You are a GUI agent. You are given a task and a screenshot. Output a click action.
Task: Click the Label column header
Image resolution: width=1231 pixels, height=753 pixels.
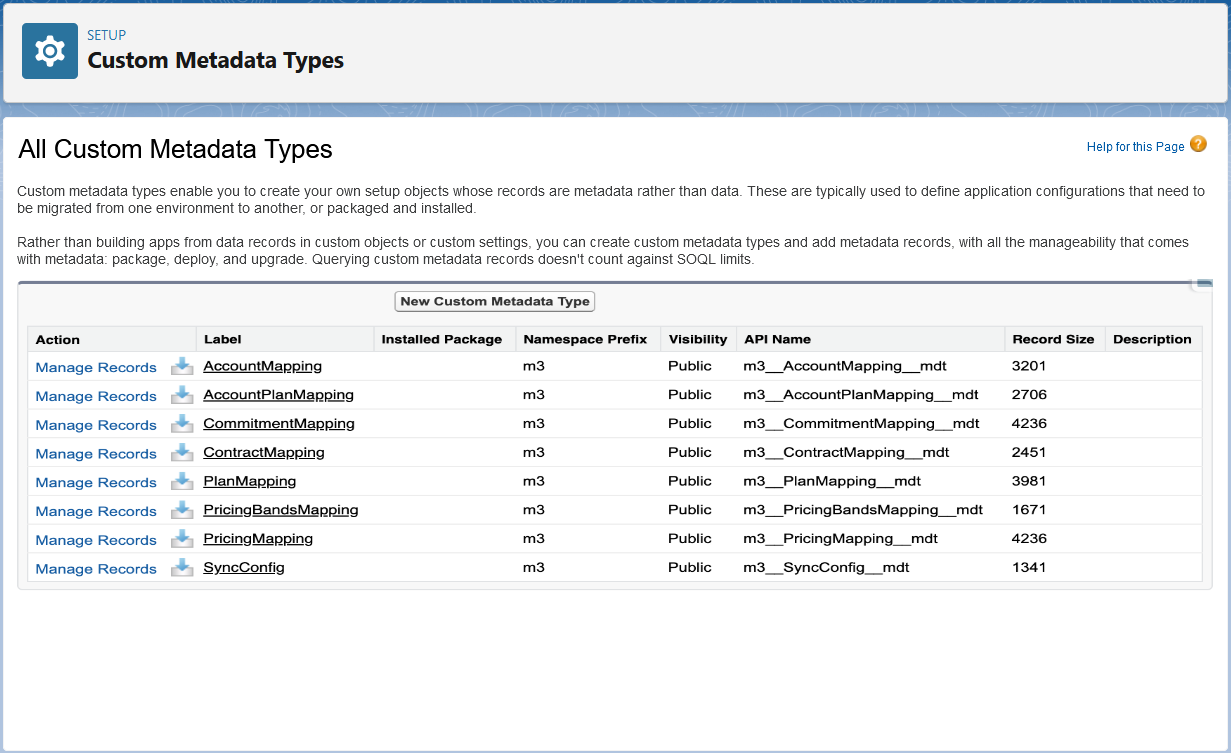click(x=223, y=339)
